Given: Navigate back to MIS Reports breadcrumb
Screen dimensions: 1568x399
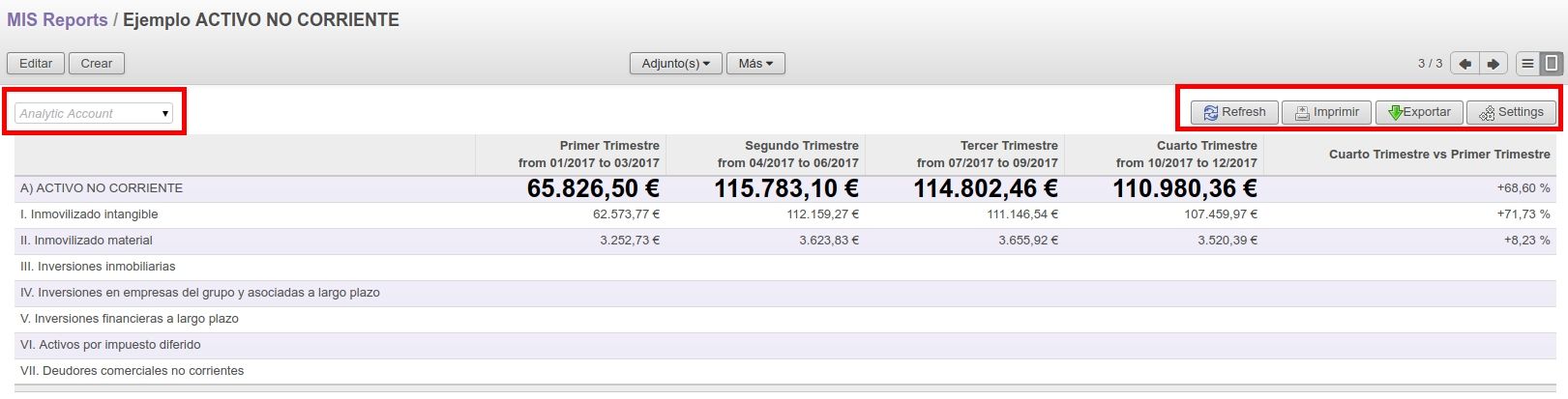Looking at the screenshot, I should [x=57, y=20].
